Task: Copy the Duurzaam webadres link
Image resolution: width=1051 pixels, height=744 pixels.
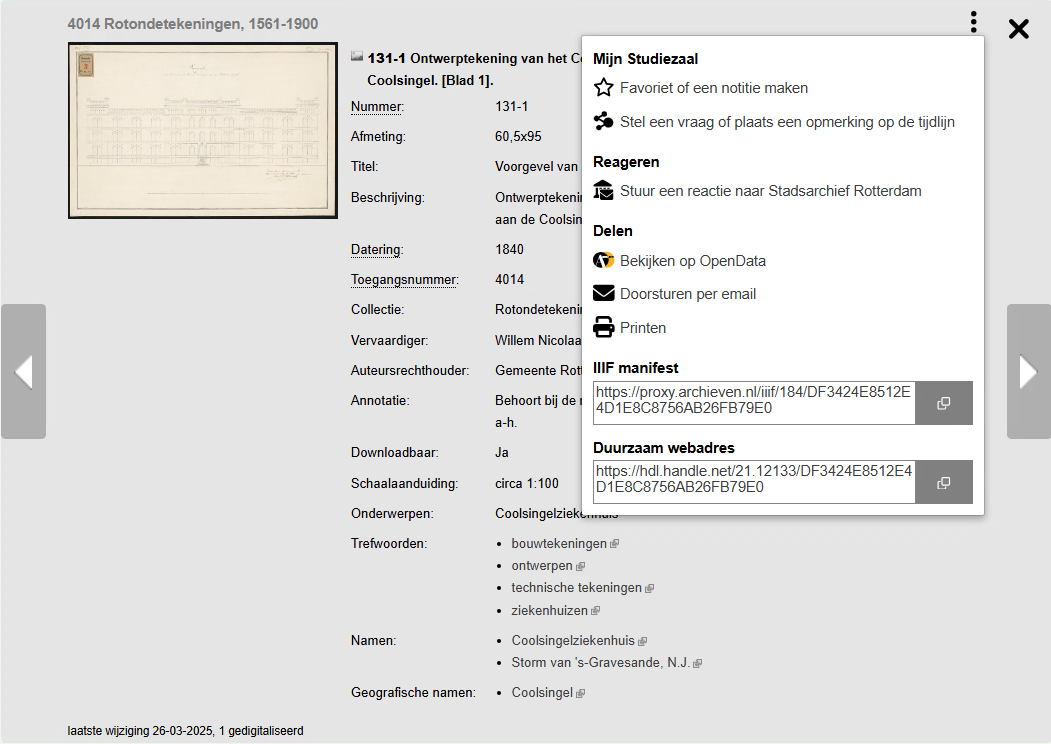Action: 943,483
